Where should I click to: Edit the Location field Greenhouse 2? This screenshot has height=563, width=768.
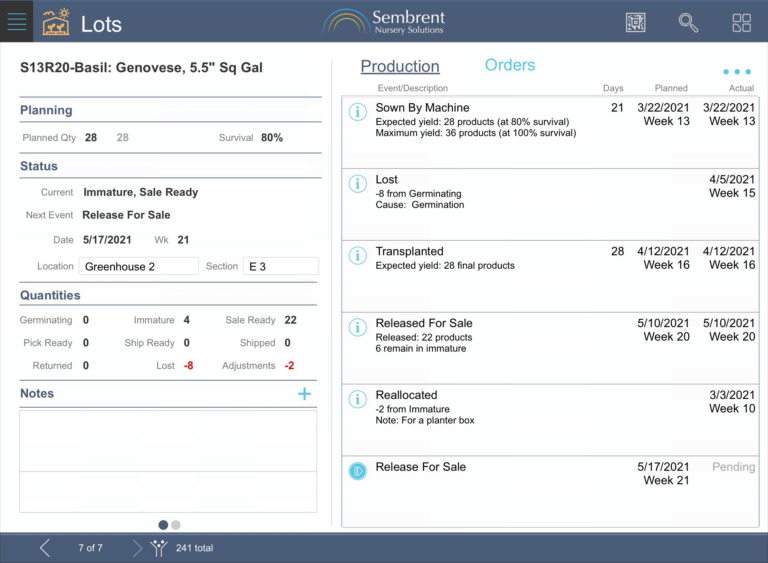pyautogui.click(x=139, y=266)
